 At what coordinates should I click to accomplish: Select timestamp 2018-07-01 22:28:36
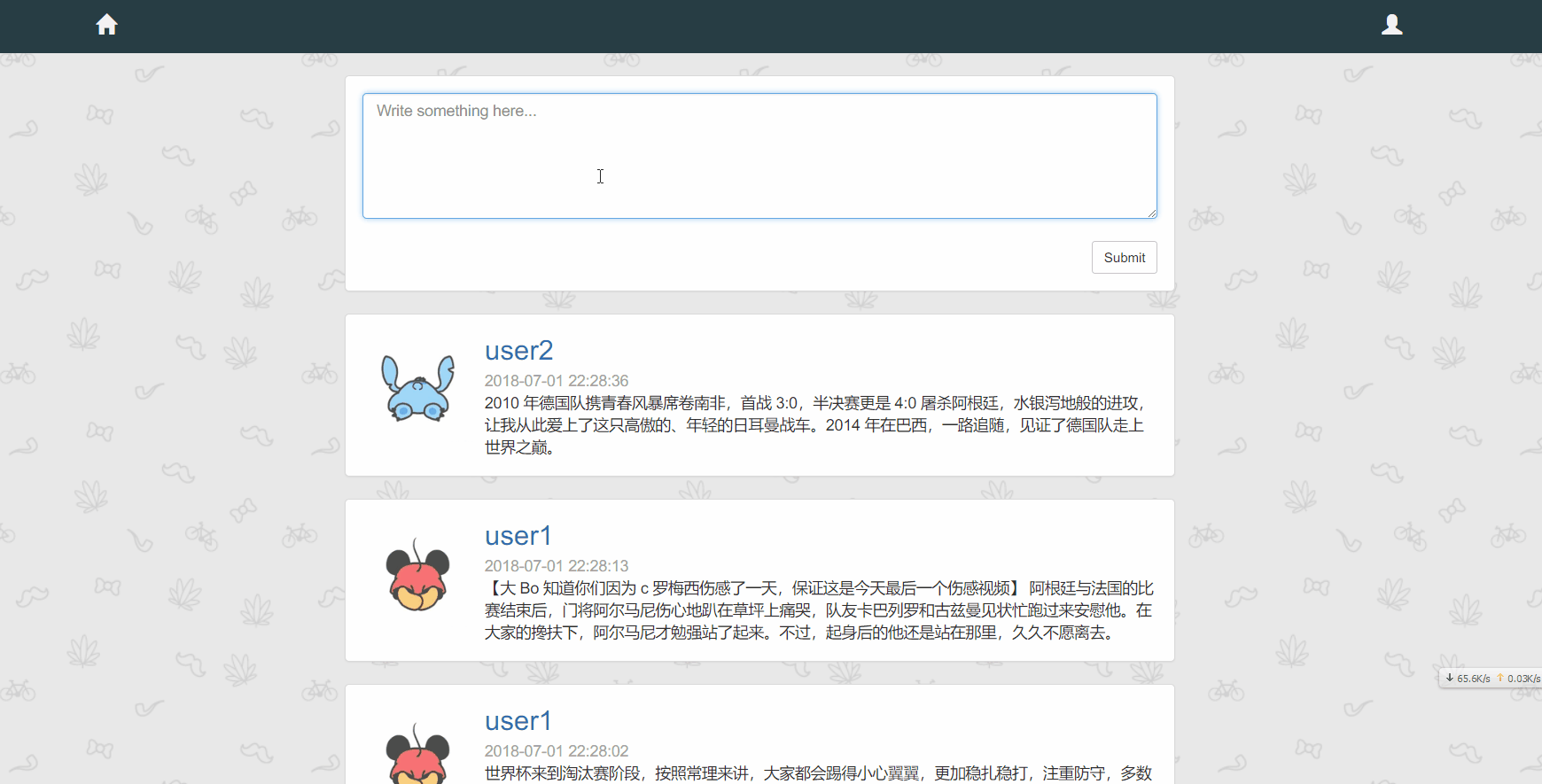point(557,381)
